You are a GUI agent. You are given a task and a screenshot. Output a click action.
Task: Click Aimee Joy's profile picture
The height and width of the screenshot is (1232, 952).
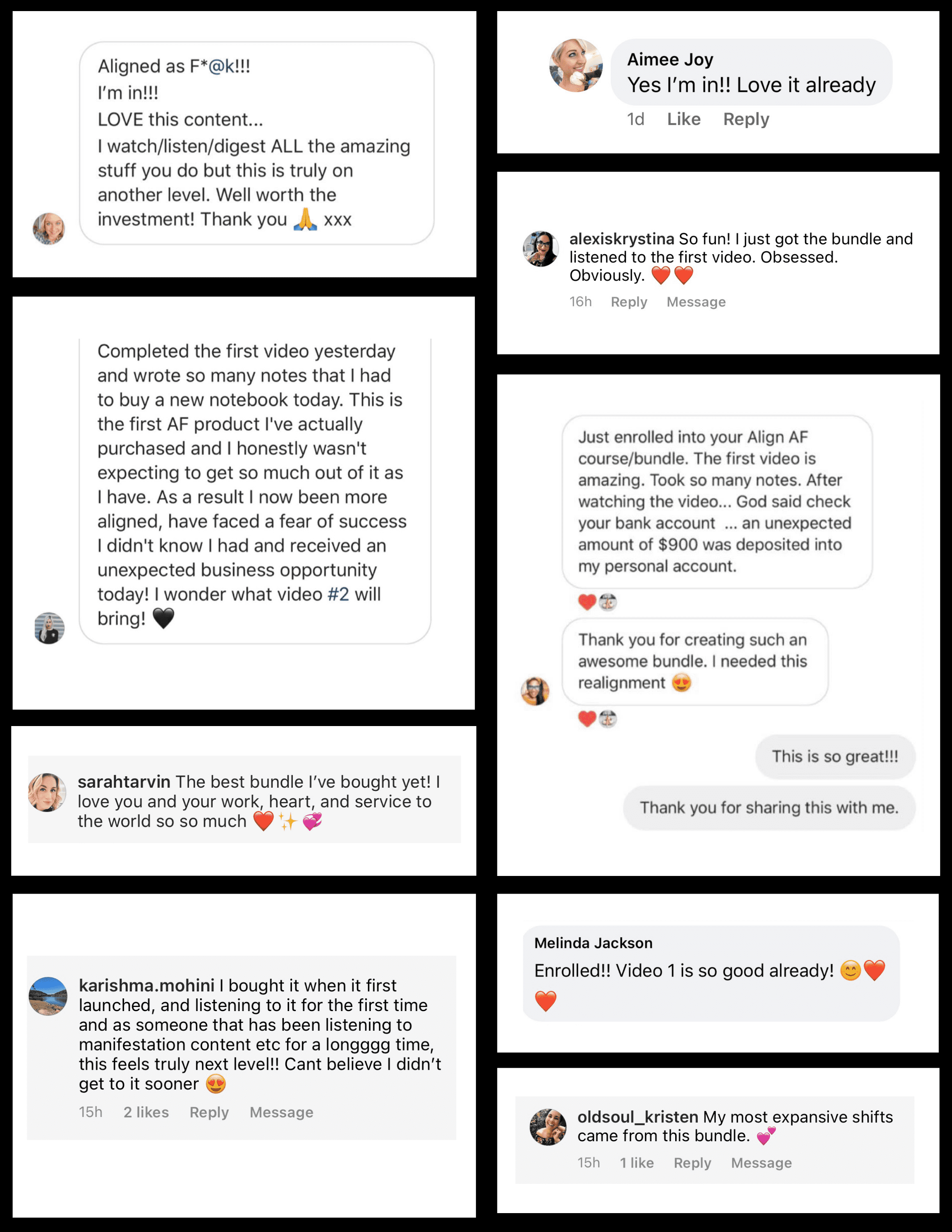tap(575, 65)
